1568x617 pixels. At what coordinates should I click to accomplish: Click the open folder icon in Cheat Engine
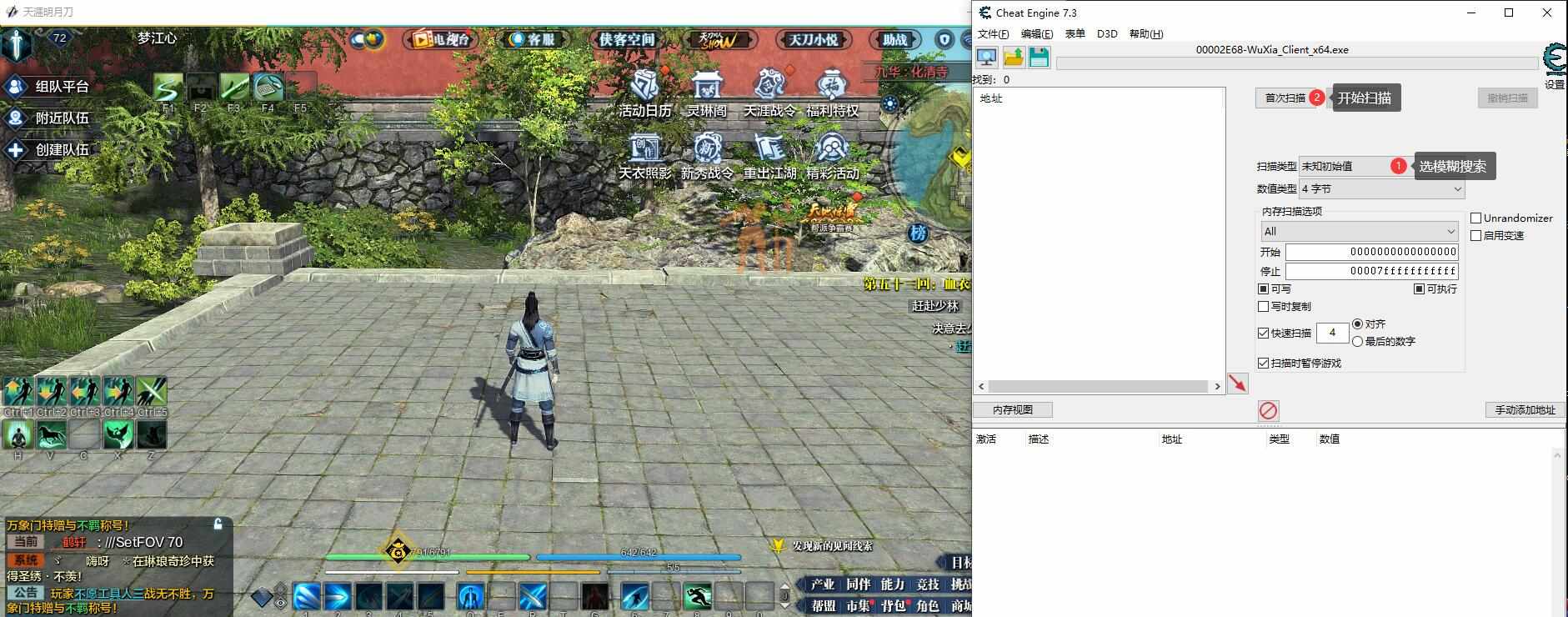click(1014, 58)
